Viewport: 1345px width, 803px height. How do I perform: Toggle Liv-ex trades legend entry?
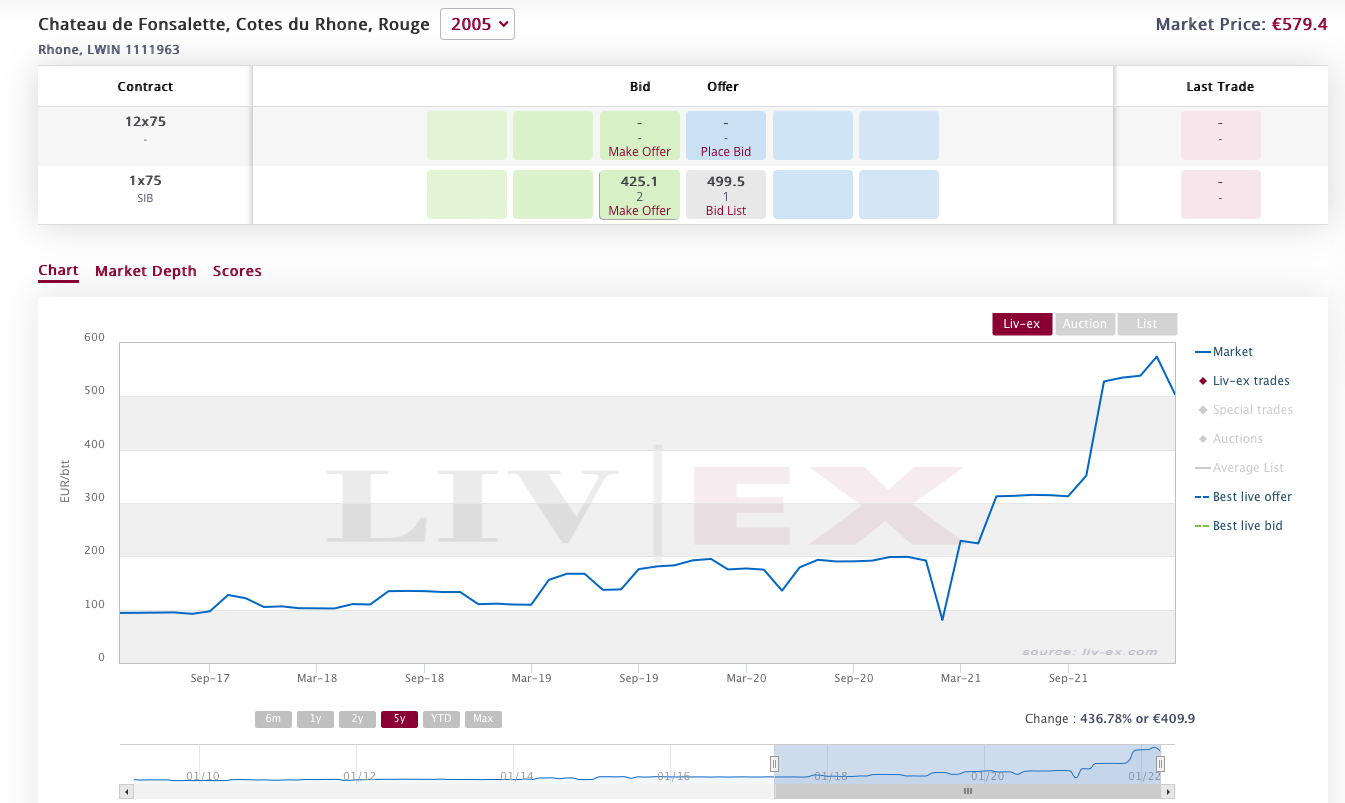[x=1243, y=381]
